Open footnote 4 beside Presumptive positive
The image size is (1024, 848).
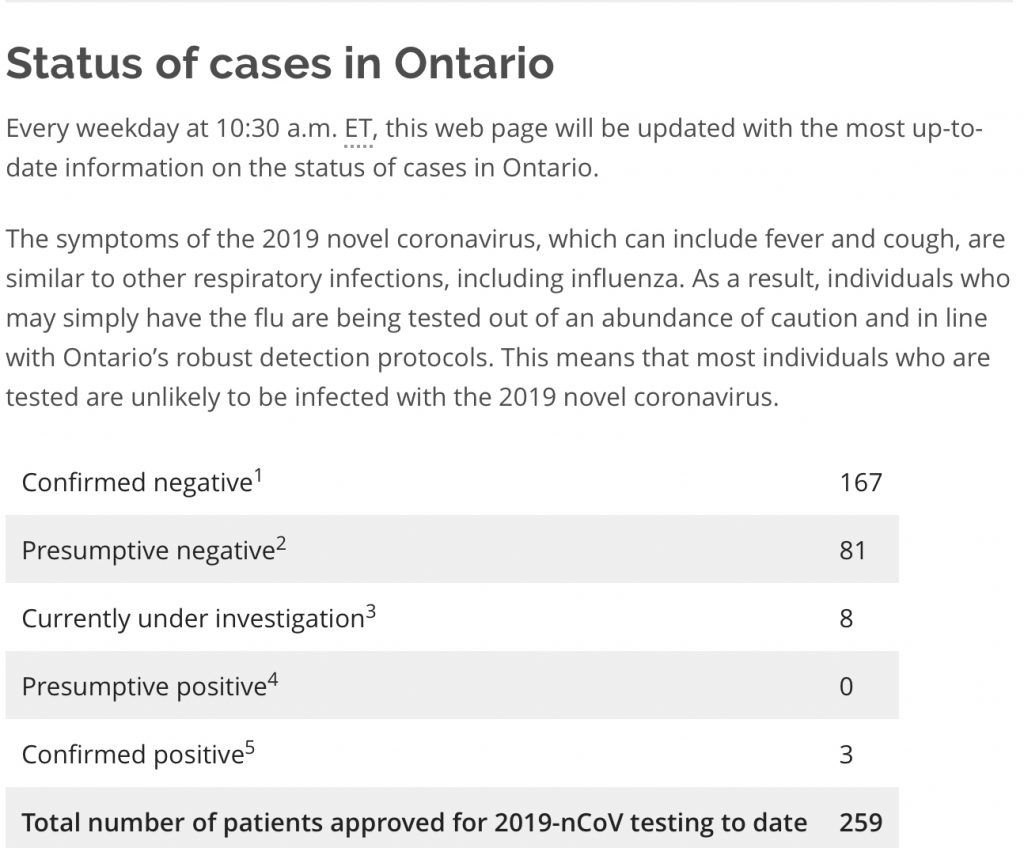tap(273, 678)
